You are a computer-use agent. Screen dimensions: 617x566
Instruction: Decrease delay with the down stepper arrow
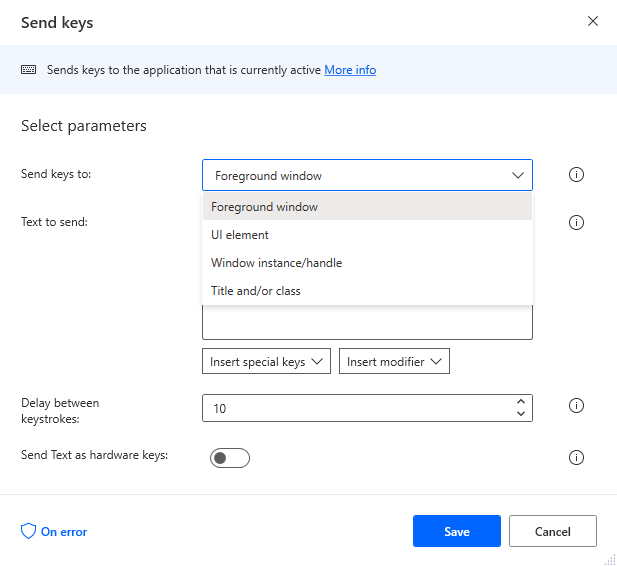pyautogui.click(x=520, y=413)
